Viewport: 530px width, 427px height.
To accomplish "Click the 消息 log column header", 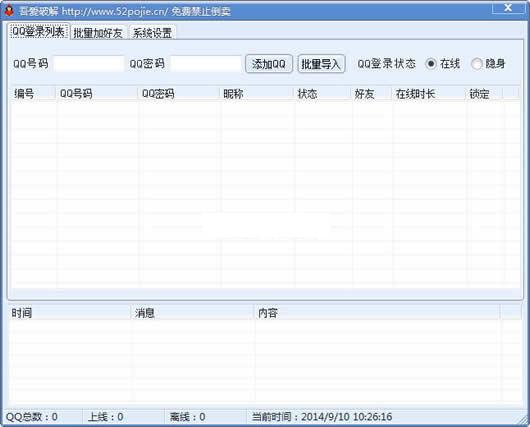I will pyautogui.click(x=193, y=313).
